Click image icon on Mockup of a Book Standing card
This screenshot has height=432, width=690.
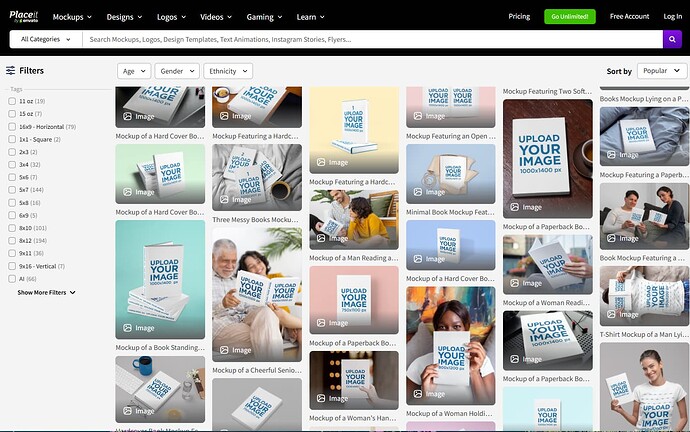click(x=127, y=328)
